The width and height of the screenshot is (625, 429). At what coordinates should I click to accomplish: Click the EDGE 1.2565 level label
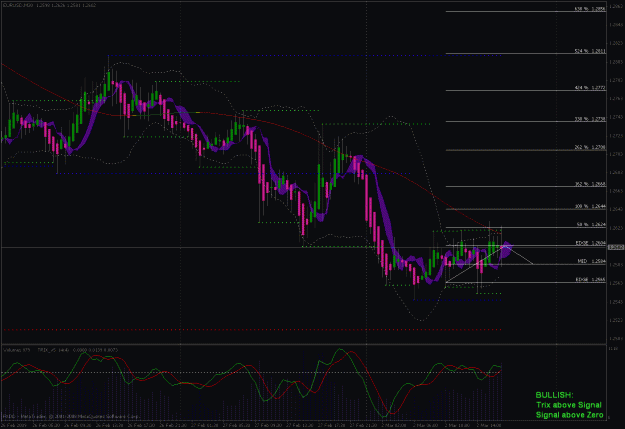pos(590,279)
